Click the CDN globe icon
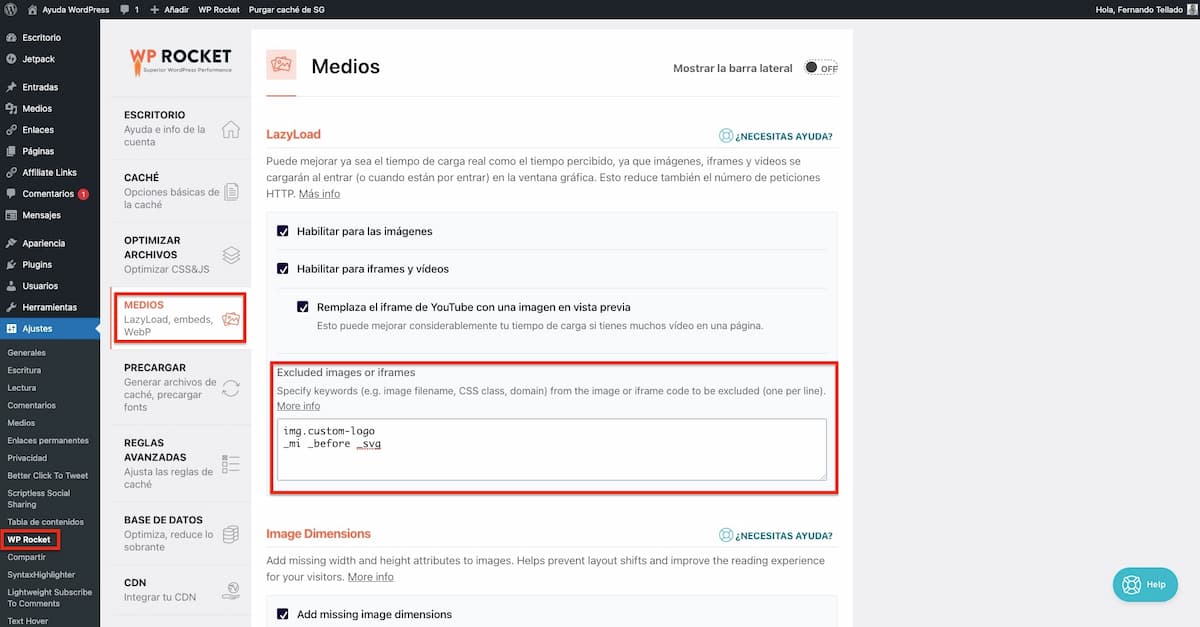Image resolution: width=1200 pixels, height=627 pixels. 231,590
